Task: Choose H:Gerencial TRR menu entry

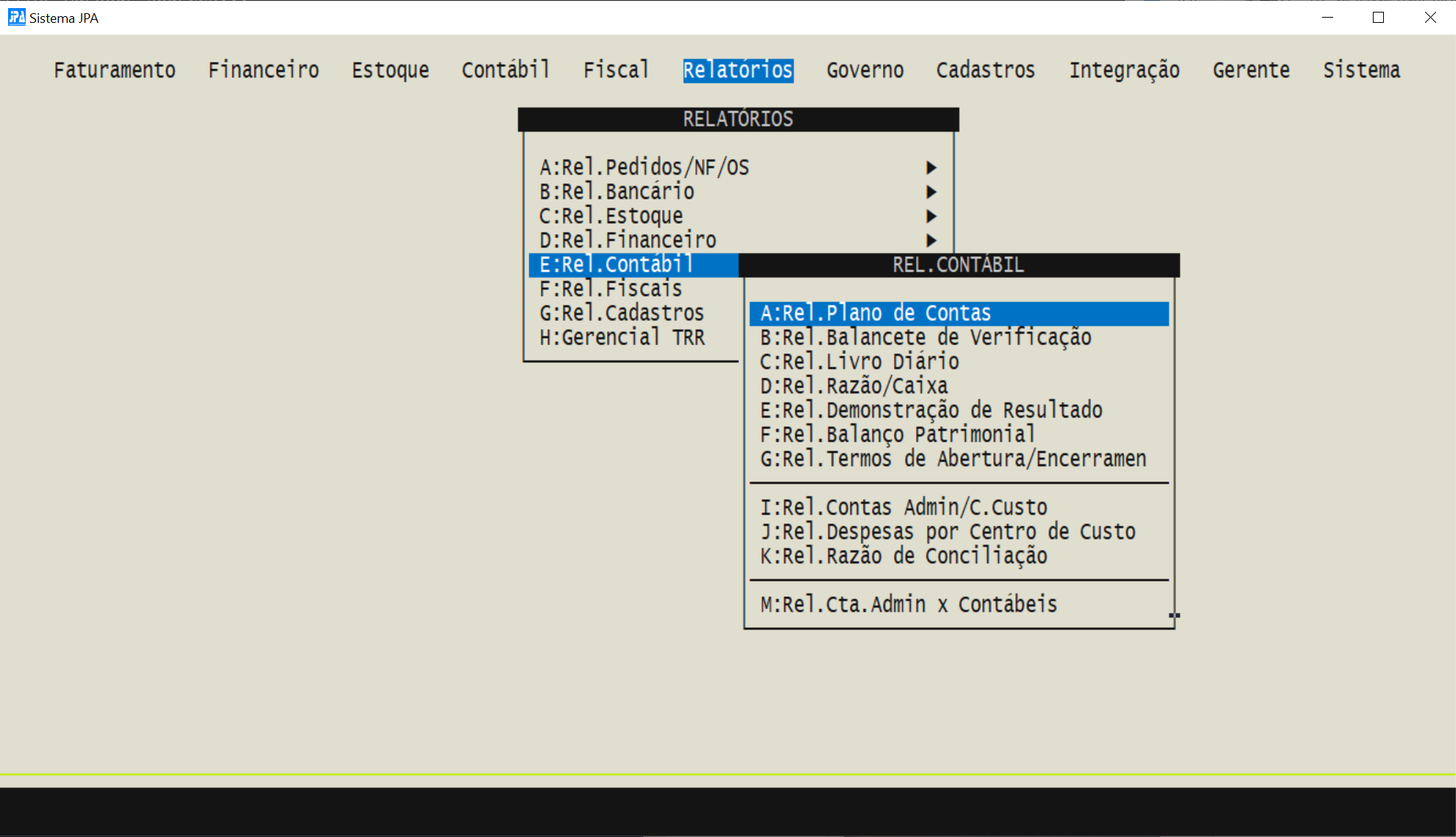Action: click(622, 338)
